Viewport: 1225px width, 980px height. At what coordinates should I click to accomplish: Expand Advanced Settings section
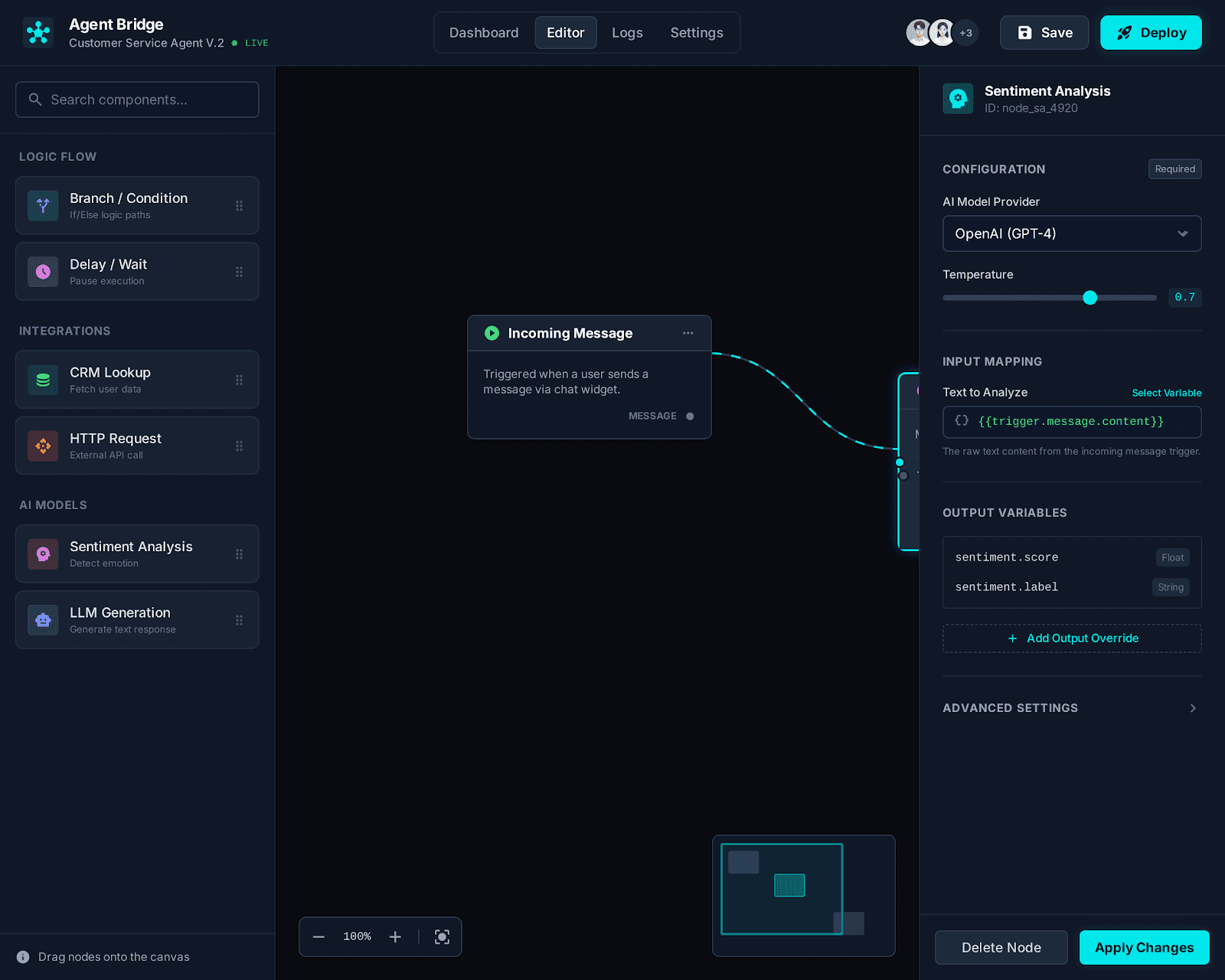point(1072,708)
